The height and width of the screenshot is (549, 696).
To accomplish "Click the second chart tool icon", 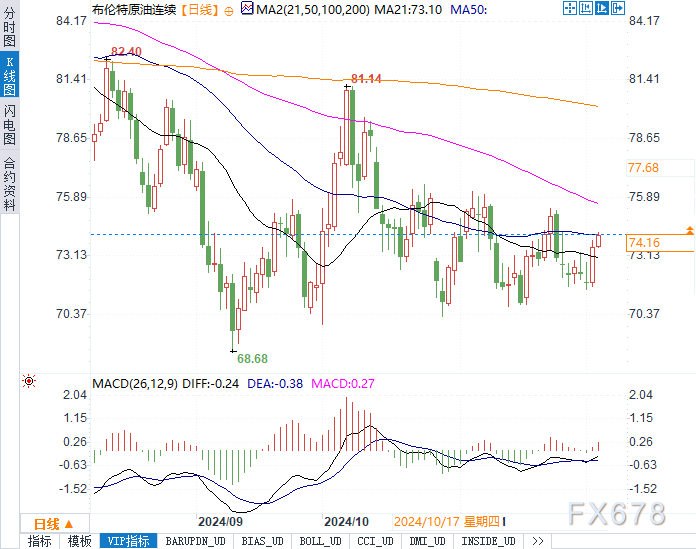I will pos(585,8).
